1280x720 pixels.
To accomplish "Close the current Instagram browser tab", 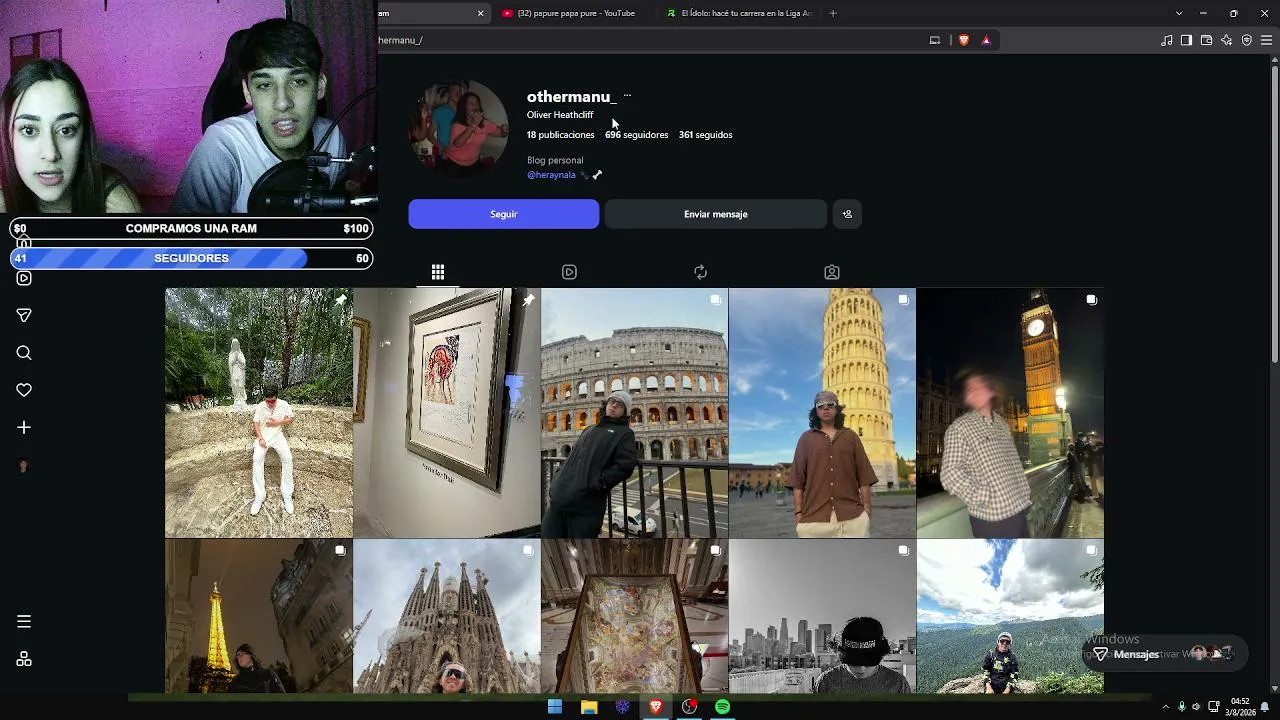I will pos(480,13).
